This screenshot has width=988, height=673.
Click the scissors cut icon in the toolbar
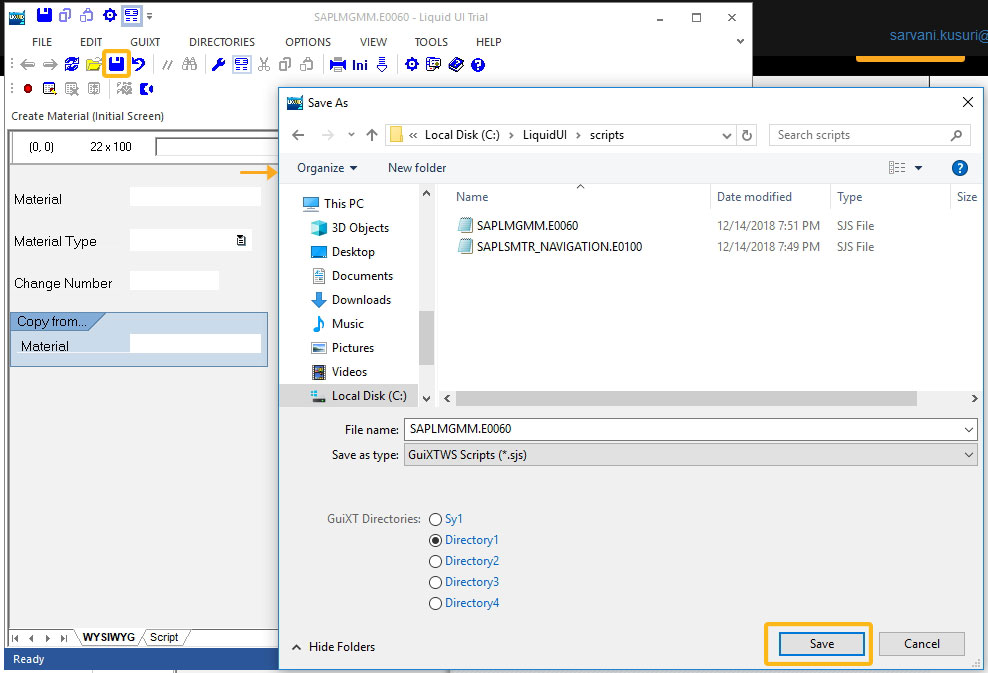pyautogui.click(x=264, y=64)
